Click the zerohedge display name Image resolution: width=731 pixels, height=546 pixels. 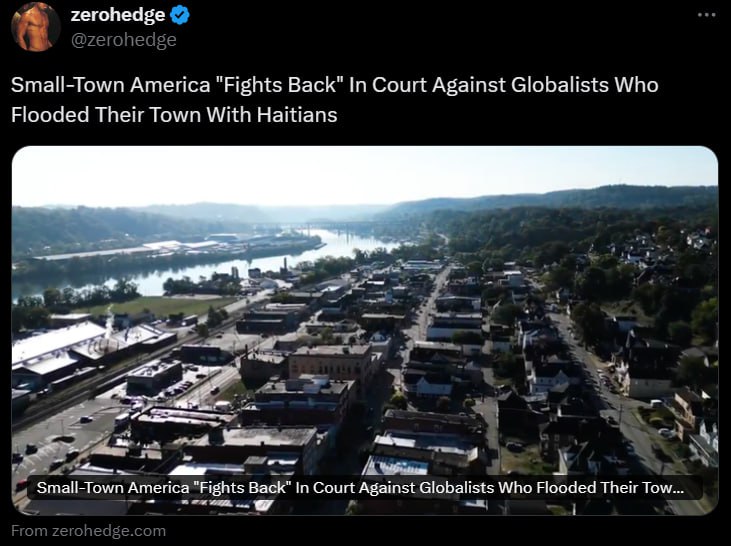click(x=118, y=15)
